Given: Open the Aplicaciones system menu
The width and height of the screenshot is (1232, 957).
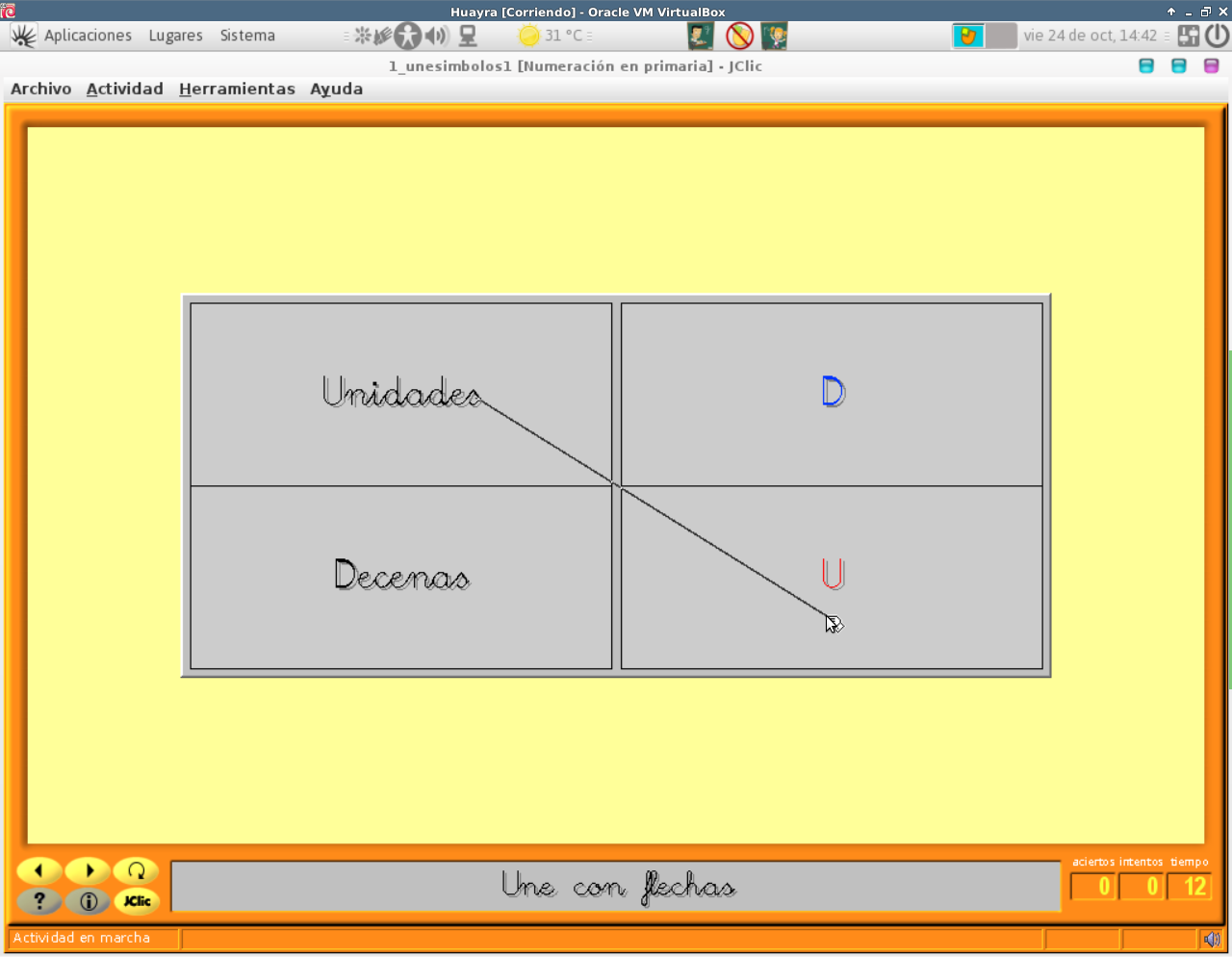Looking at the screenshot, I should (x=88, y=36).
